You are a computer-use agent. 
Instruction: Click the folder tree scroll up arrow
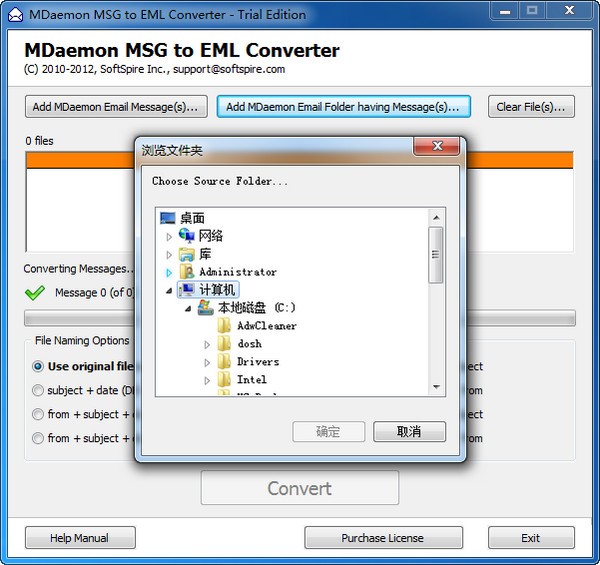point(436,218)
